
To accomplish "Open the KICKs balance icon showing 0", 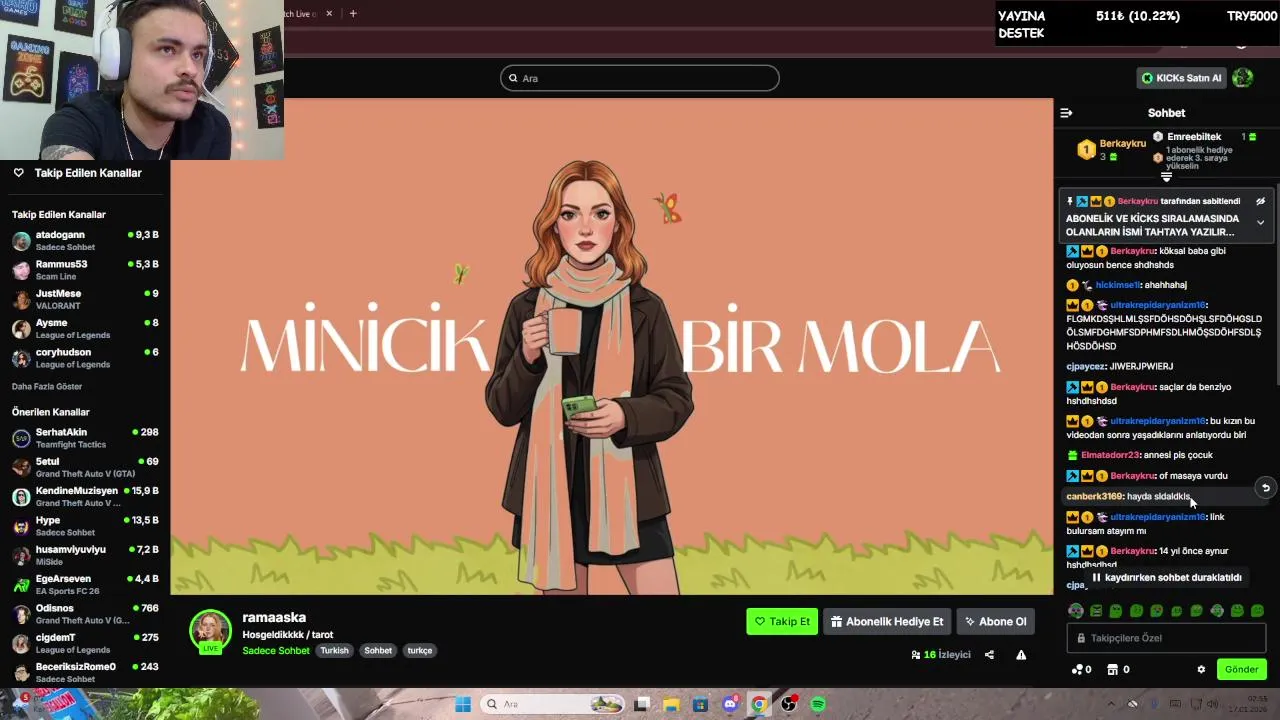I will 1081,669.
